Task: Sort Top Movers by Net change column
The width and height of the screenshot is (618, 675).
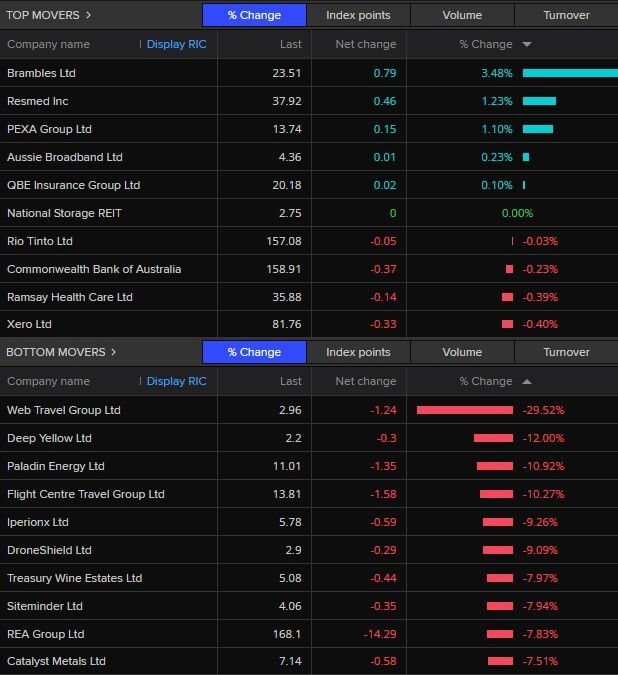Action: [x=365, y=45]
